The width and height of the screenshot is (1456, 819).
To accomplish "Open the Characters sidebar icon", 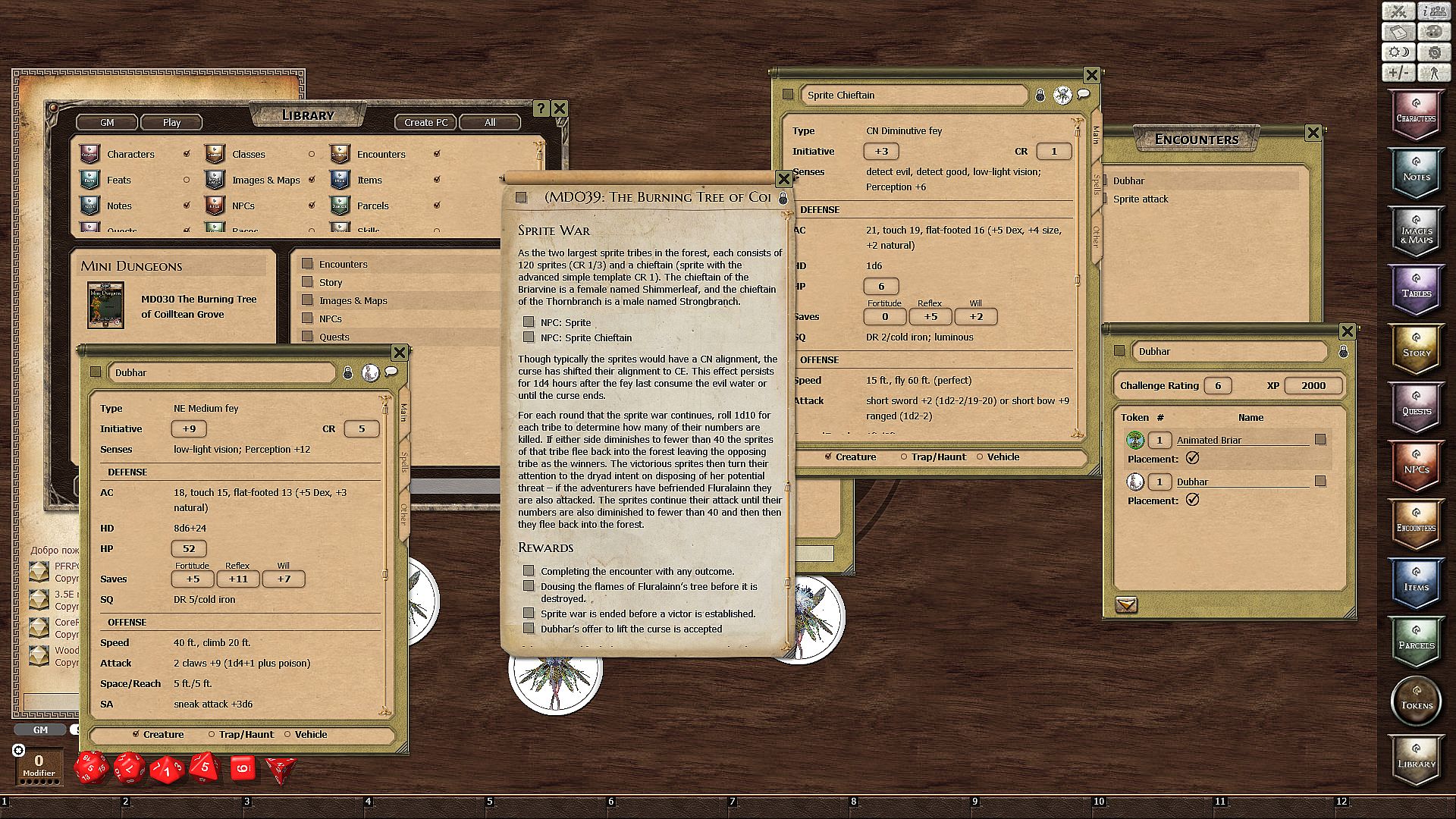I will [1416, 115].
